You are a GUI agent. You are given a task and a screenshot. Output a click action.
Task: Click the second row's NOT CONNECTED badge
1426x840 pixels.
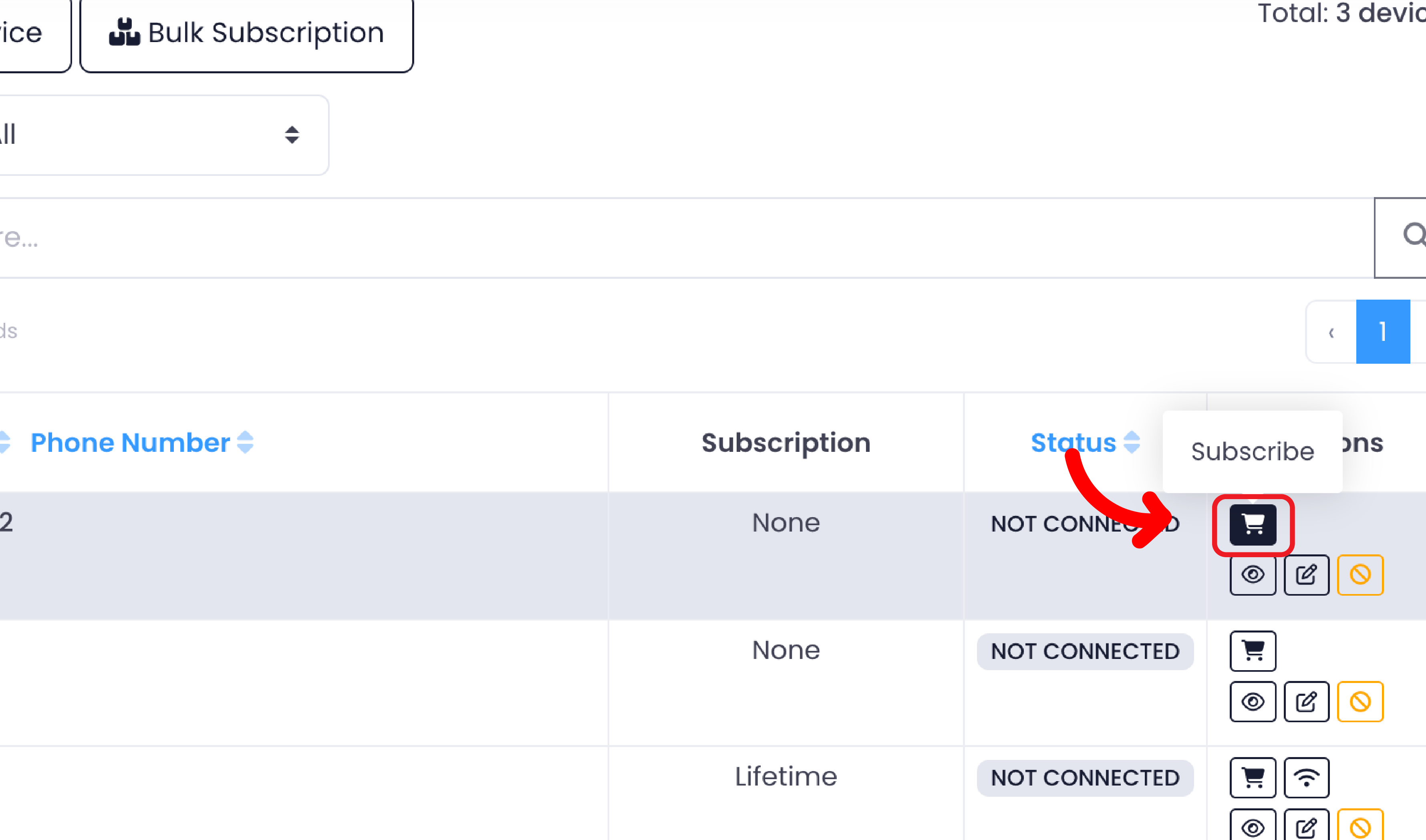click(1085, 651)
